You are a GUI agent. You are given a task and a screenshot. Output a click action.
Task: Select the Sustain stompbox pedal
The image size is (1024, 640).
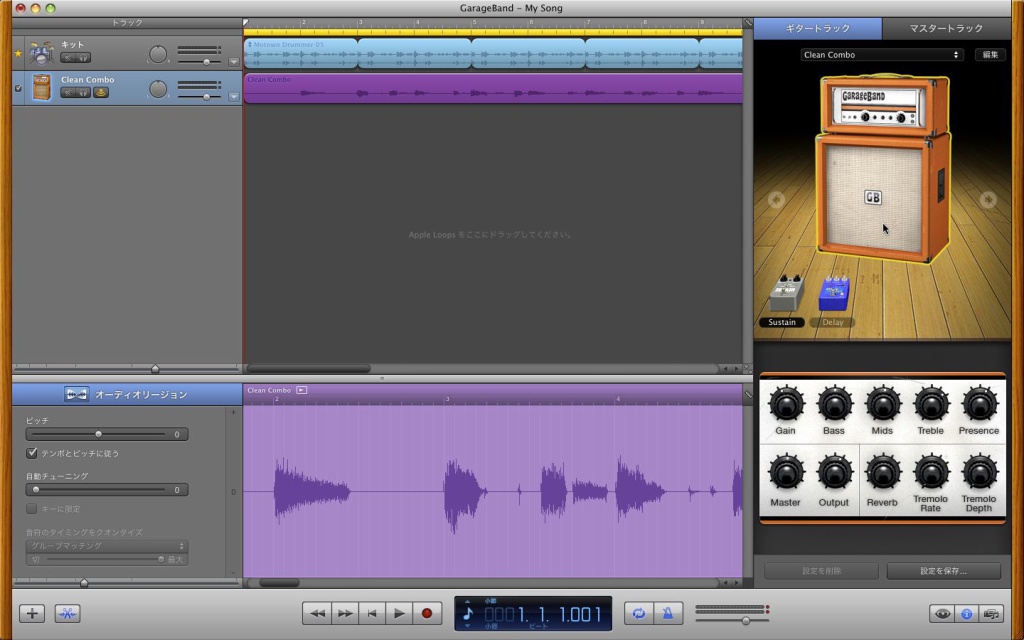pos(786,293)
